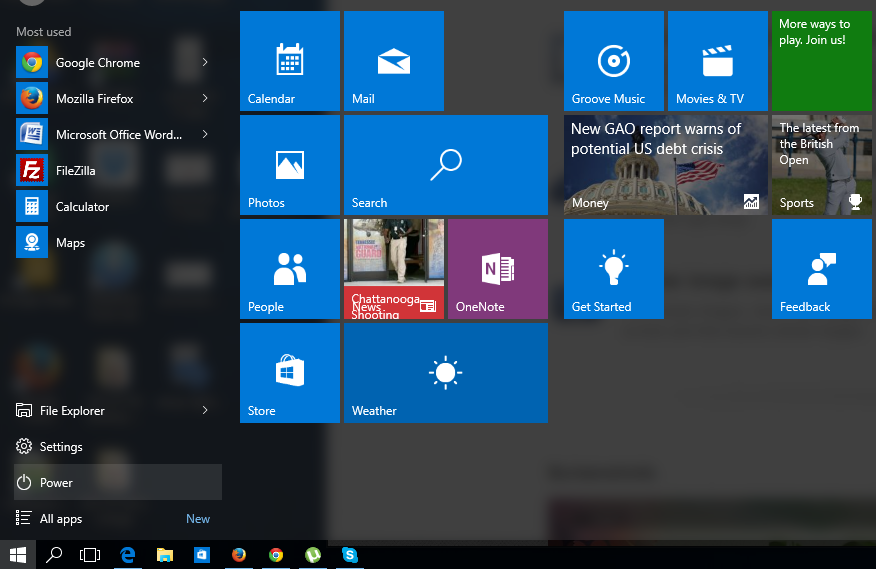Open Chrome from the taskbar

275,554
